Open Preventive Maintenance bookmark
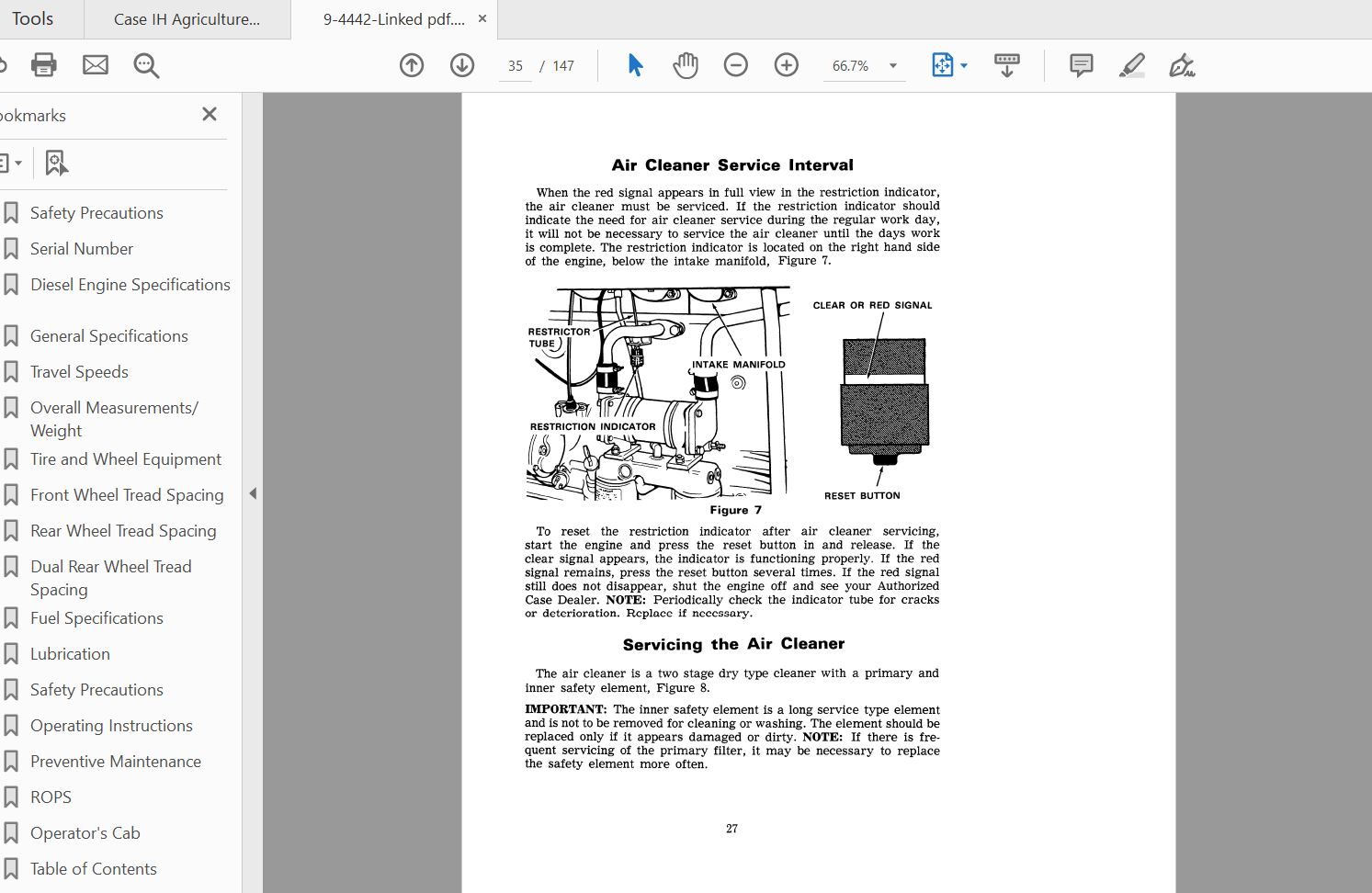The width and height of the screenshot is (1372, 893). 116,762
